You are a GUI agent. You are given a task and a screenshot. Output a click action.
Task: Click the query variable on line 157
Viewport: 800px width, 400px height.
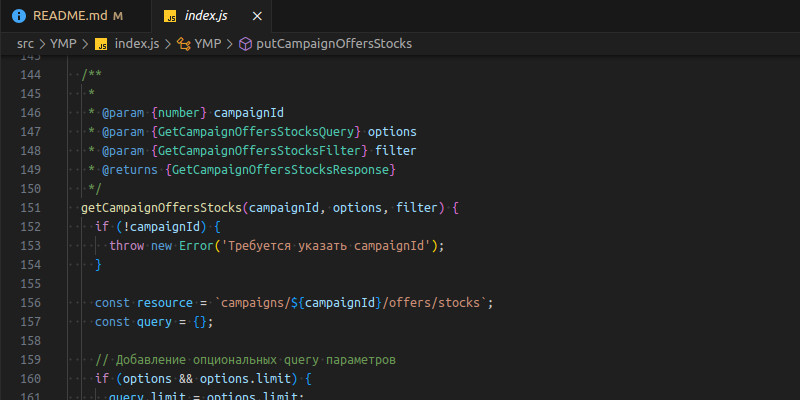pos(155,322)
